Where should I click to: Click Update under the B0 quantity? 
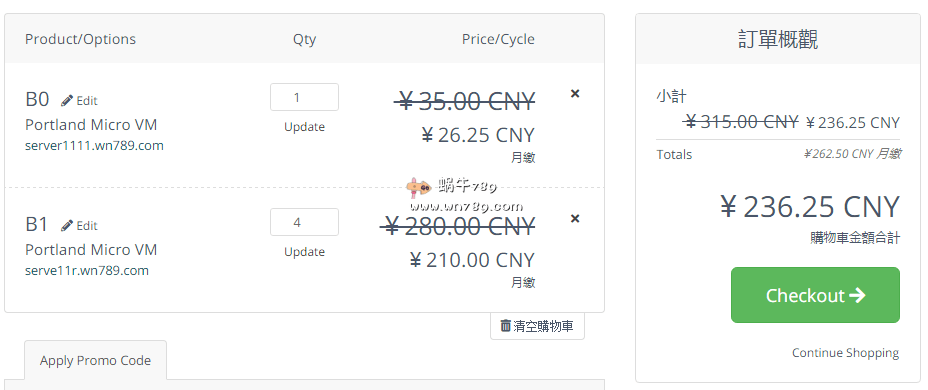304,127
